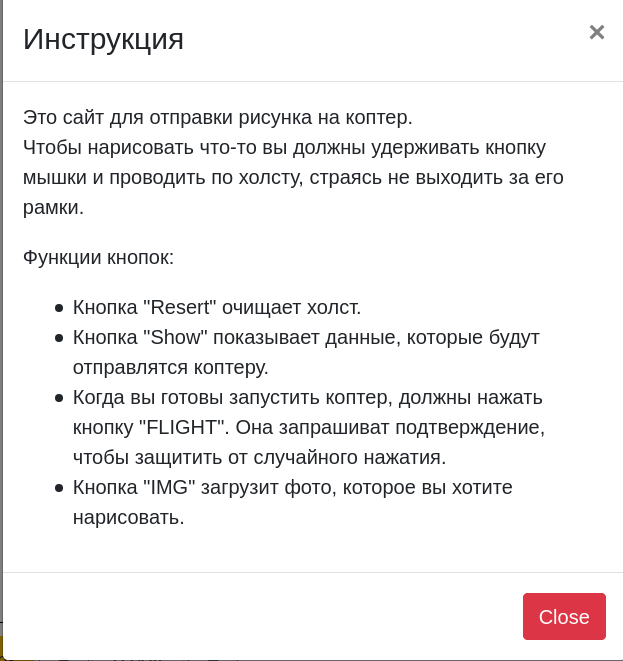Click the bullet dot before "Когда вы готовы"
623x661 pixels.
click(x=59, y=398)
